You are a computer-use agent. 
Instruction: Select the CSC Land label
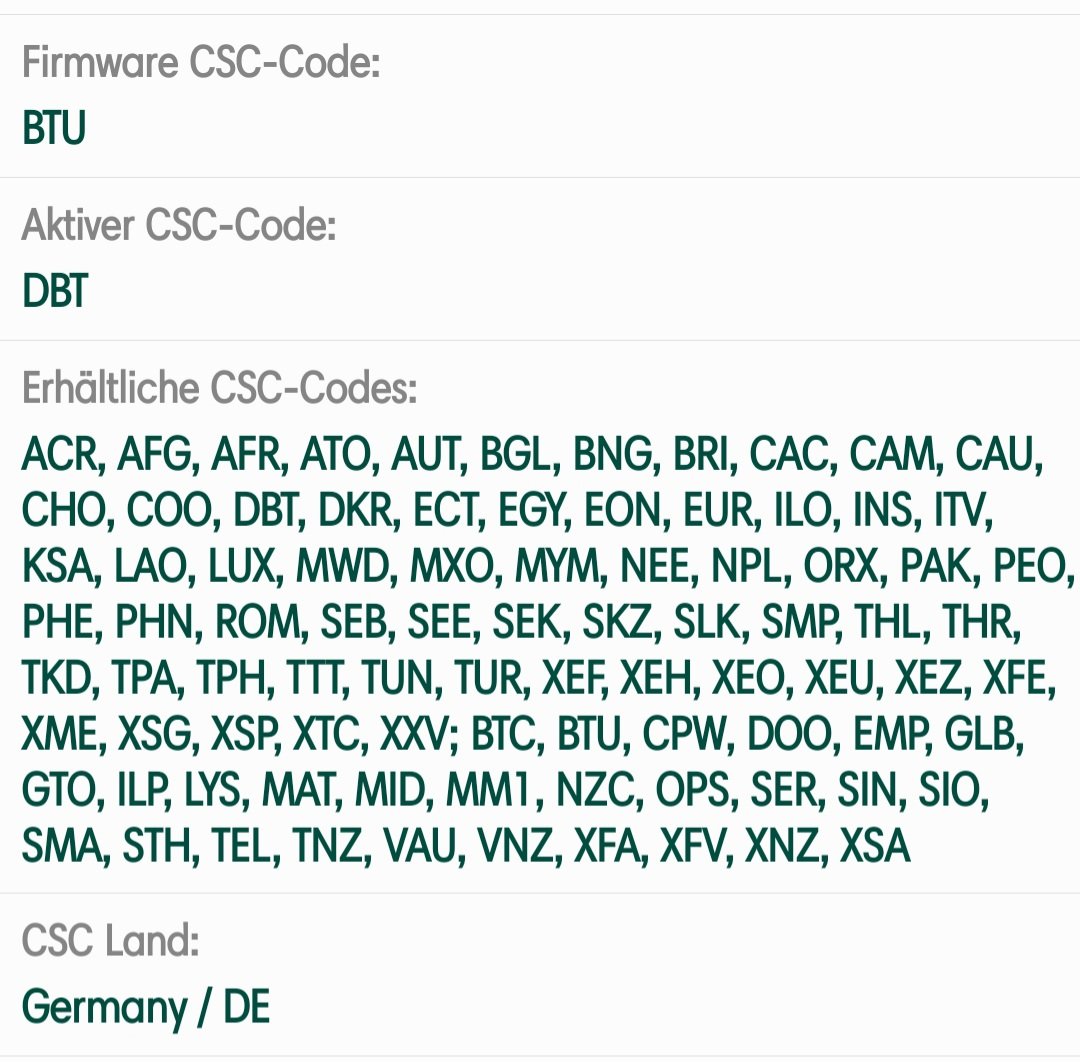click(110, 941)
